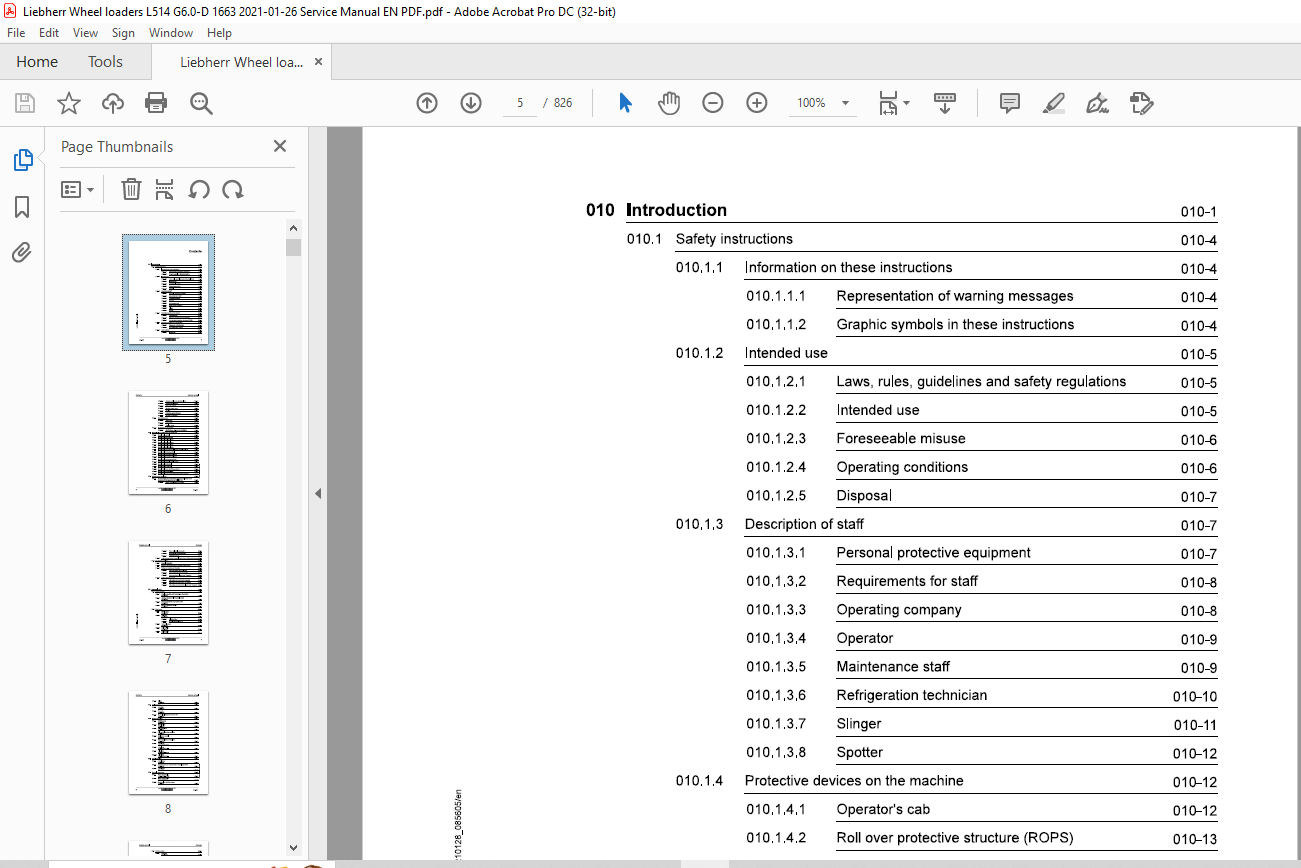Click Graphic symbols in these instructions entry
This screenshot has width=1301, height=868.
click(x=955, y=324)
